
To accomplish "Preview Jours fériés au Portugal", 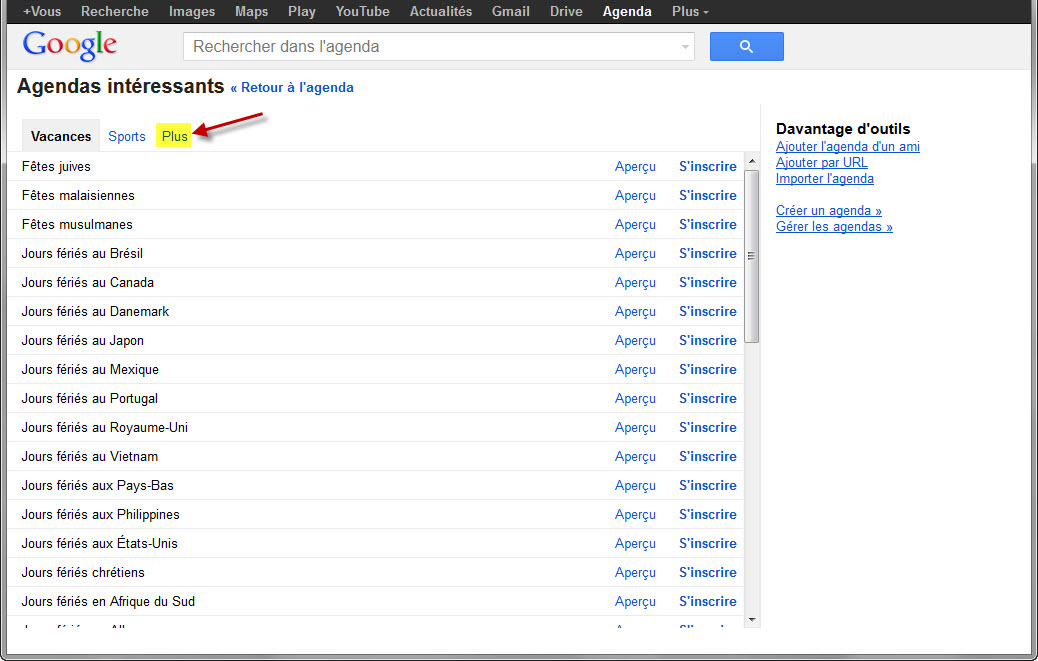I will (x=636, y=400).
